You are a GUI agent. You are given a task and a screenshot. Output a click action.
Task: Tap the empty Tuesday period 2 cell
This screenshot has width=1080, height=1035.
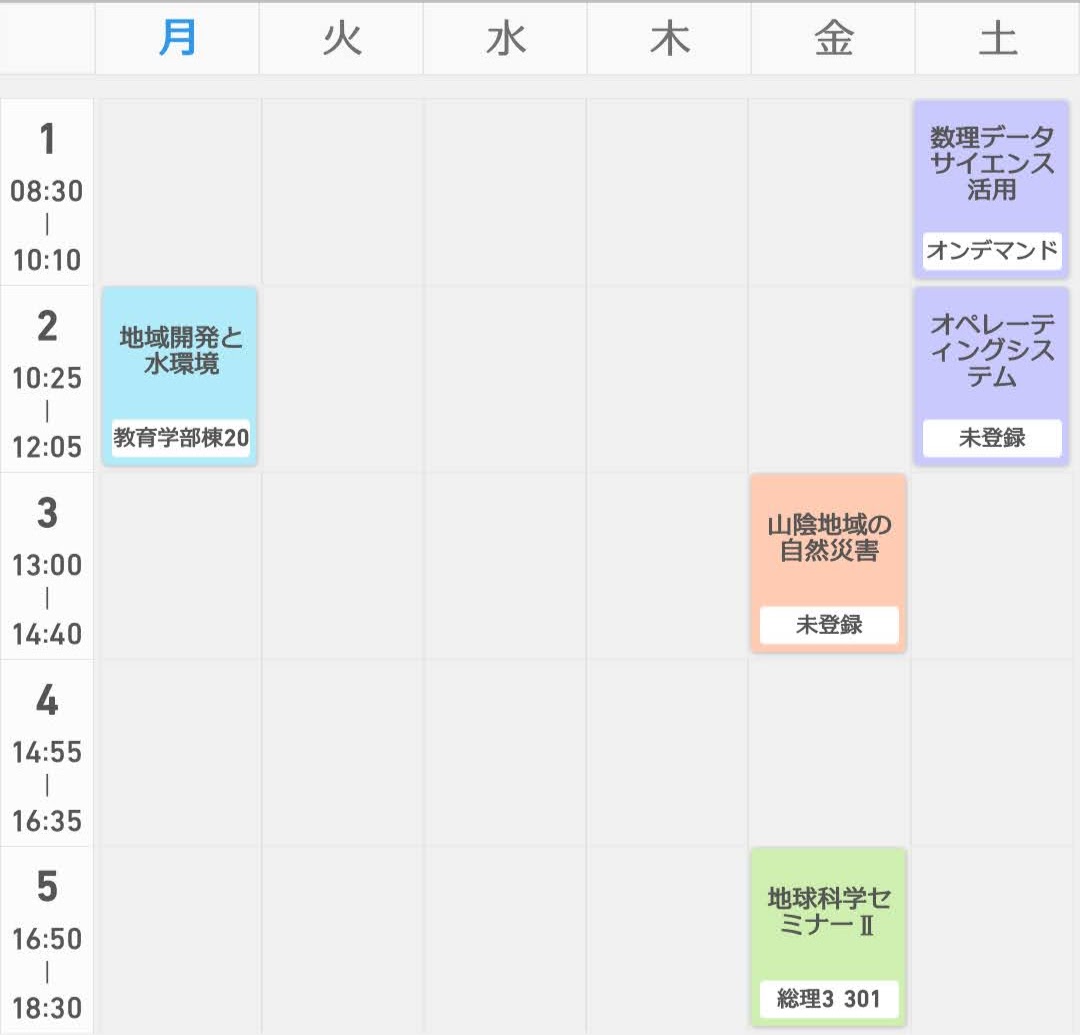342,379
